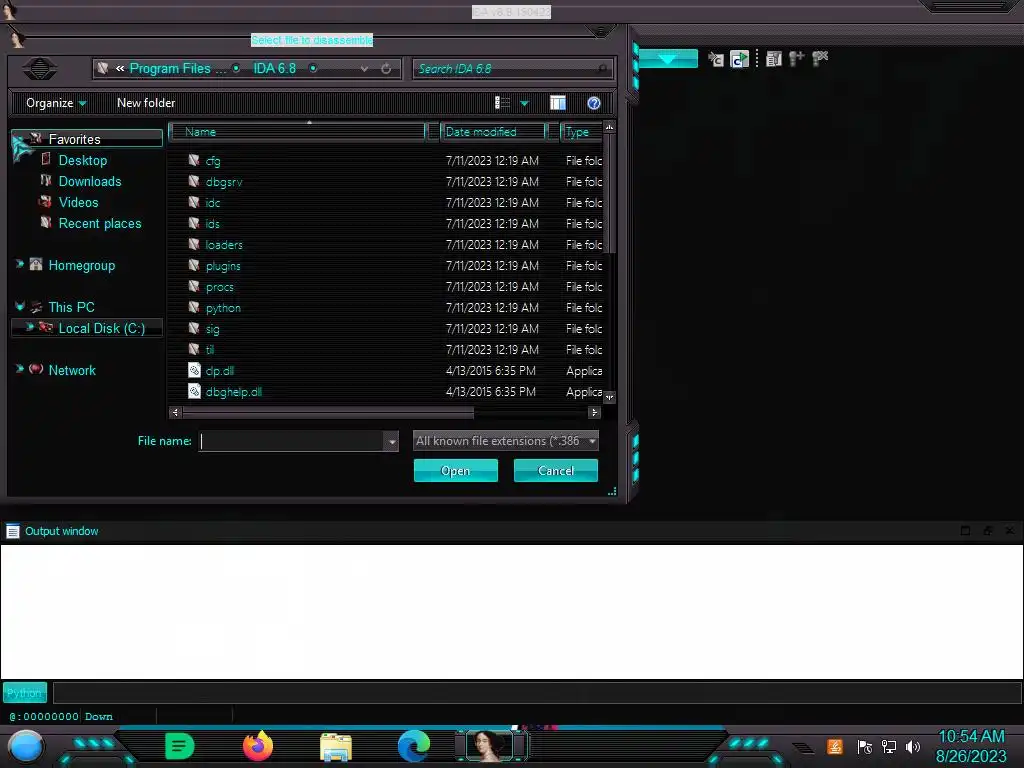Open the green notes app on taskbar
This screenshot has height=768, width=1024.
(180, 746)
